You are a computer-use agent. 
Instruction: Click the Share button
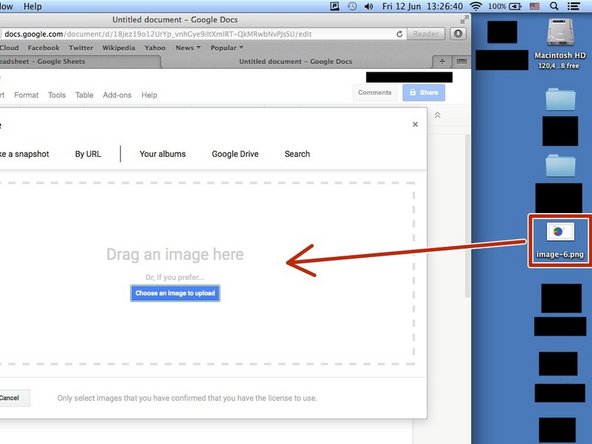[x=424, y=92]
